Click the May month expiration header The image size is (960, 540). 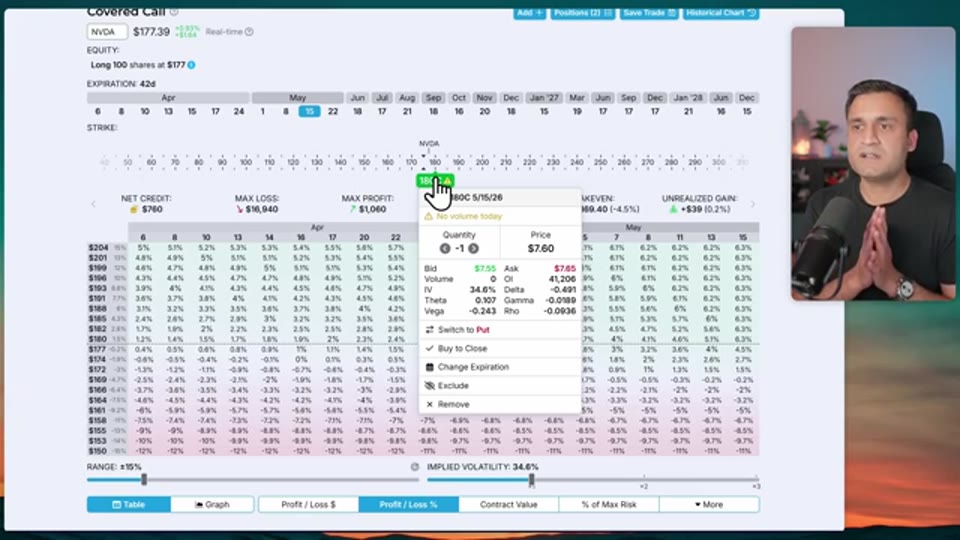coord(298,98)
